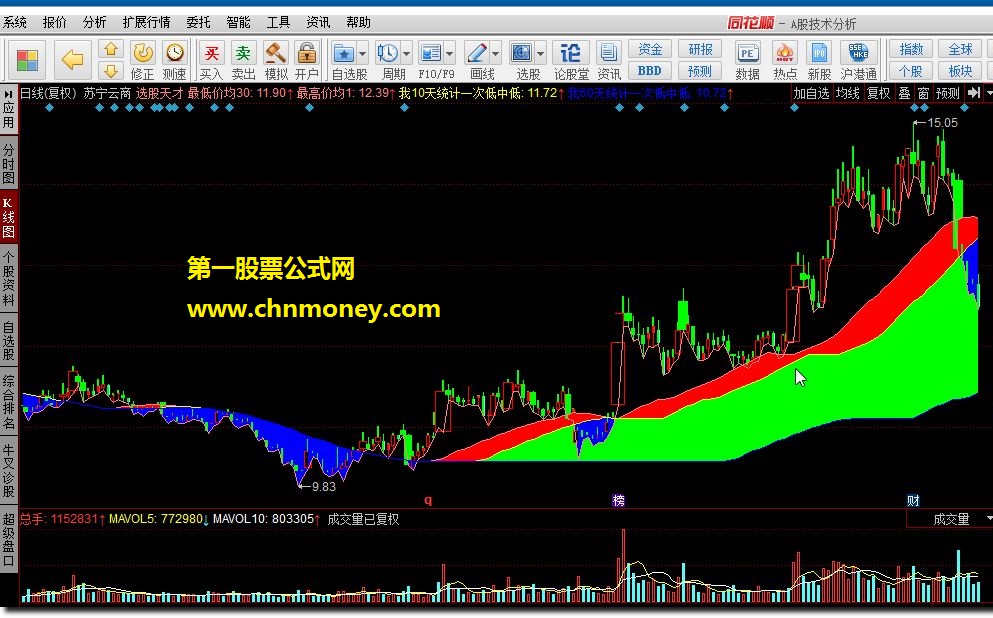The width and height of the screenshot is (993, 618).
Task: Expand the 画线 dropdown arrow
Action: pos(495,53)
